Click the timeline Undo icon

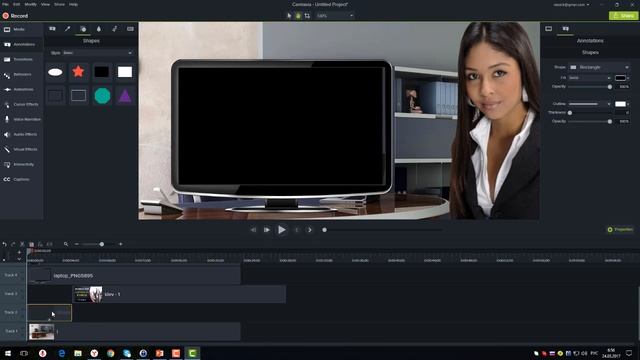[x=4, y=244]
